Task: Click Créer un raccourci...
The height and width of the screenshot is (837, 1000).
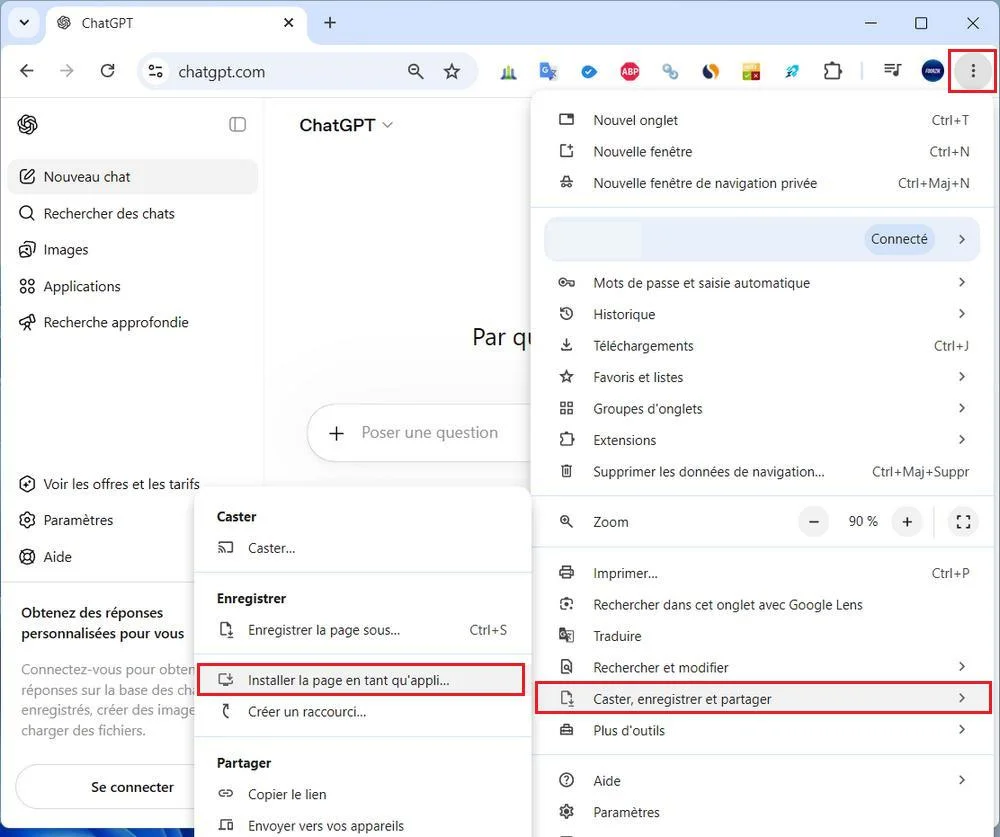Action: [x=362, y=712]
